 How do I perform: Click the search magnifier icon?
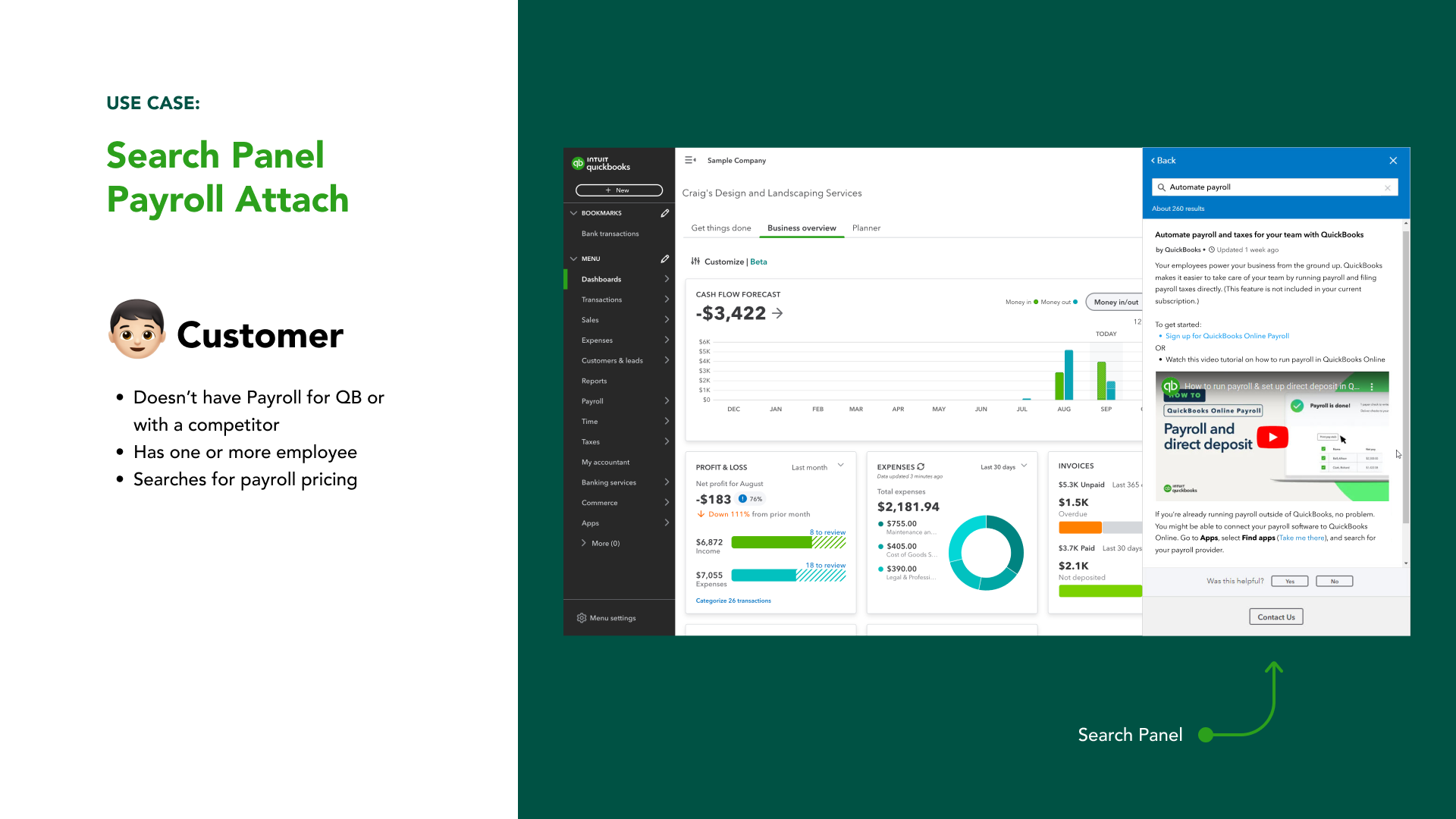point(1161,187)
